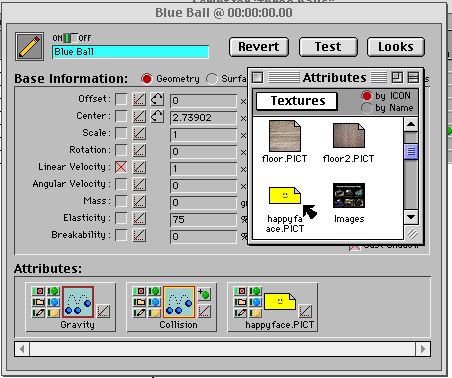Open the Textures category dropdown
Viewport: 452px width, 378px height.
click(297, 101)
